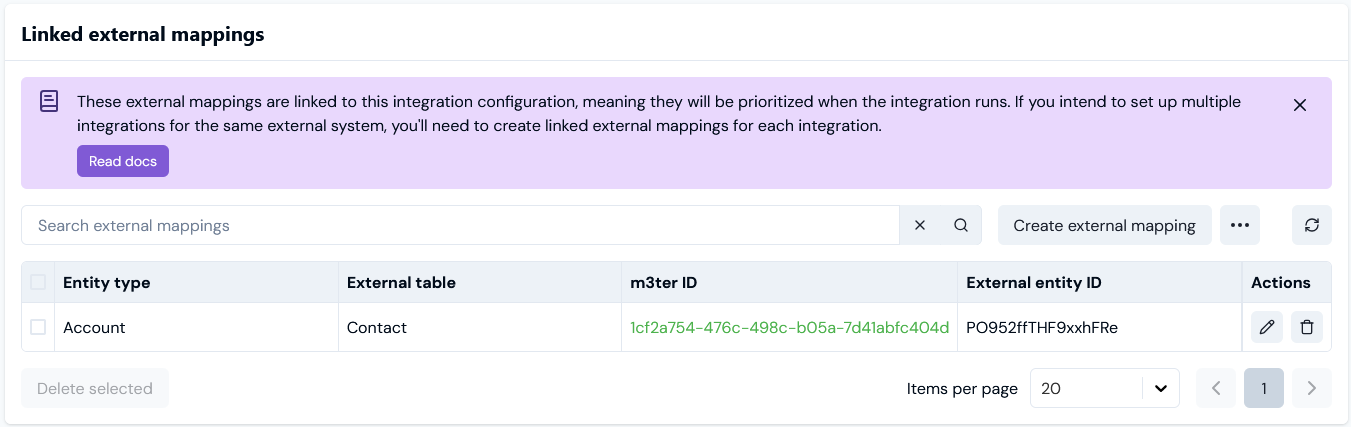
Task: Click the docs book icon in banner
Action: click(49, 101)
